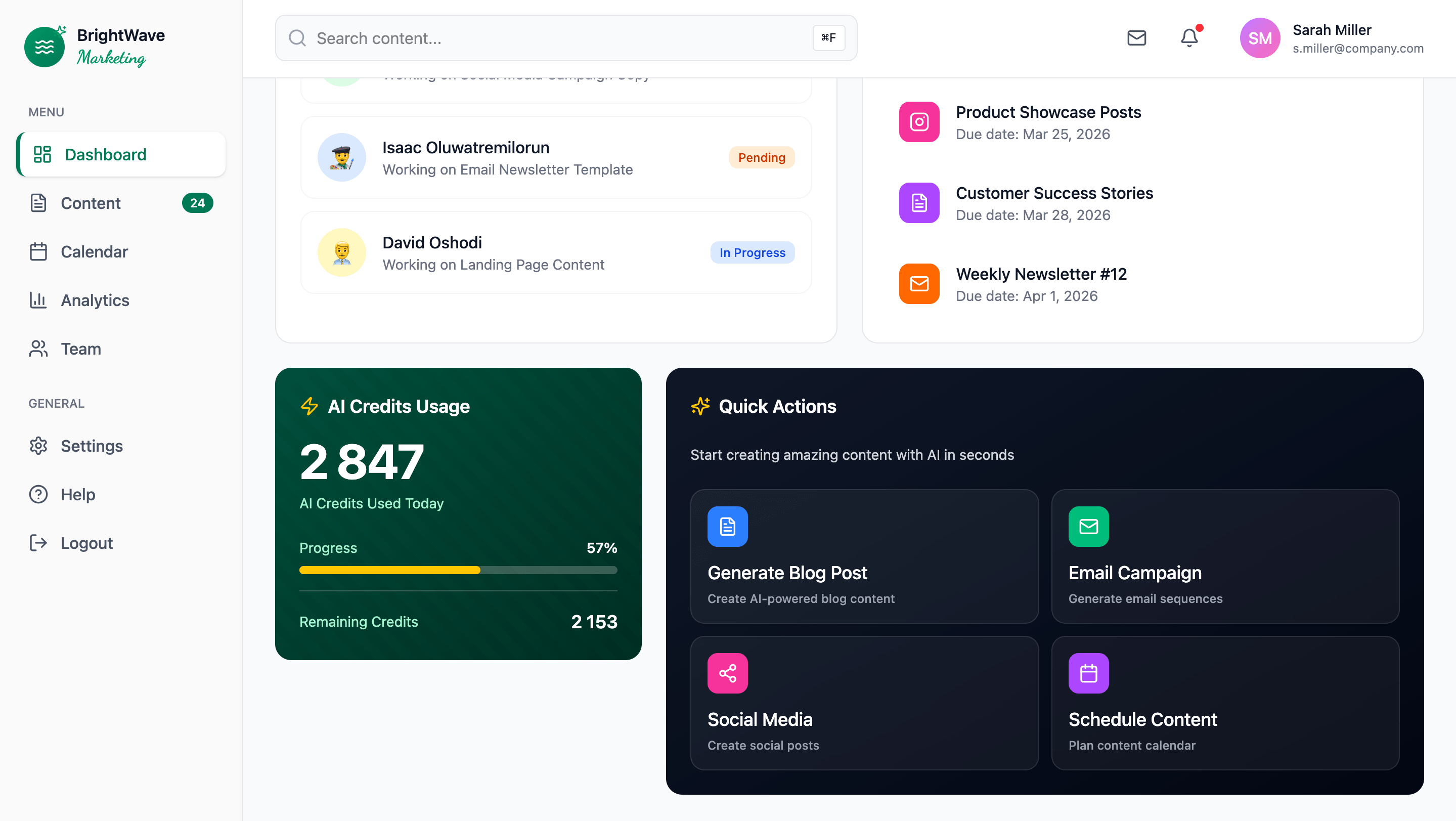The width and height of the screenshot is (1456, 821).
Task: Open the Content menu item
Action: click(x=91, y=203)
